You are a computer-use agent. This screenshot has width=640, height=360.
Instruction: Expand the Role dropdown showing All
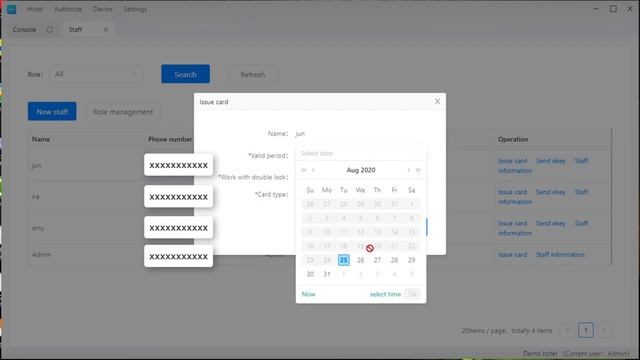coord(96,74)
